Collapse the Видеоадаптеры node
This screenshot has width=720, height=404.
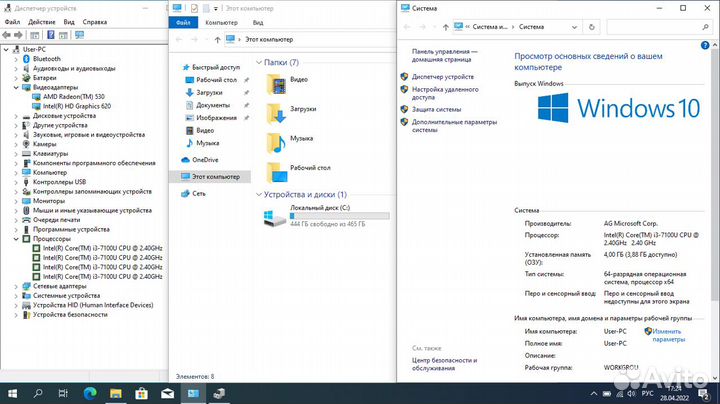point(16,87)
